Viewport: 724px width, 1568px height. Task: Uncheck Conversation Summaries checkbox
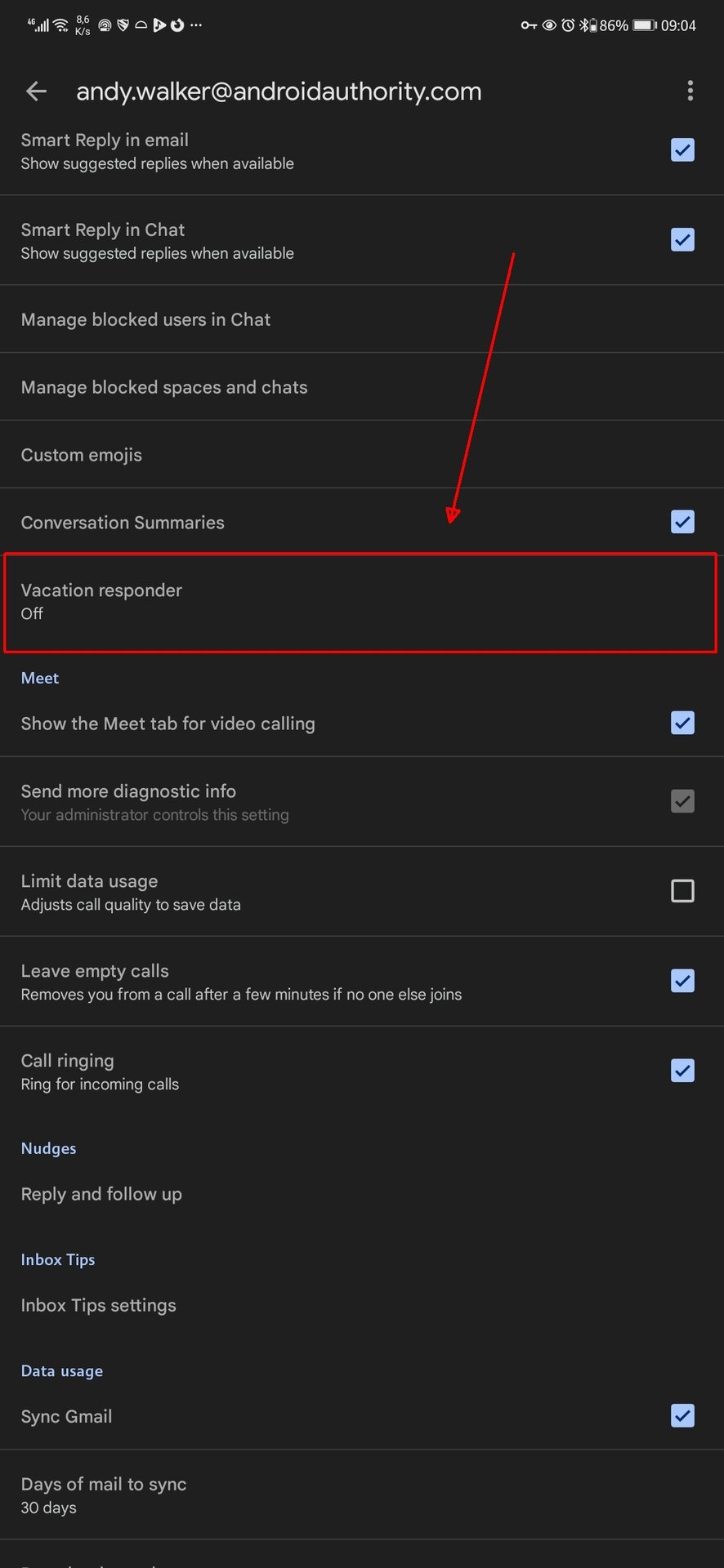click(682, 522)
